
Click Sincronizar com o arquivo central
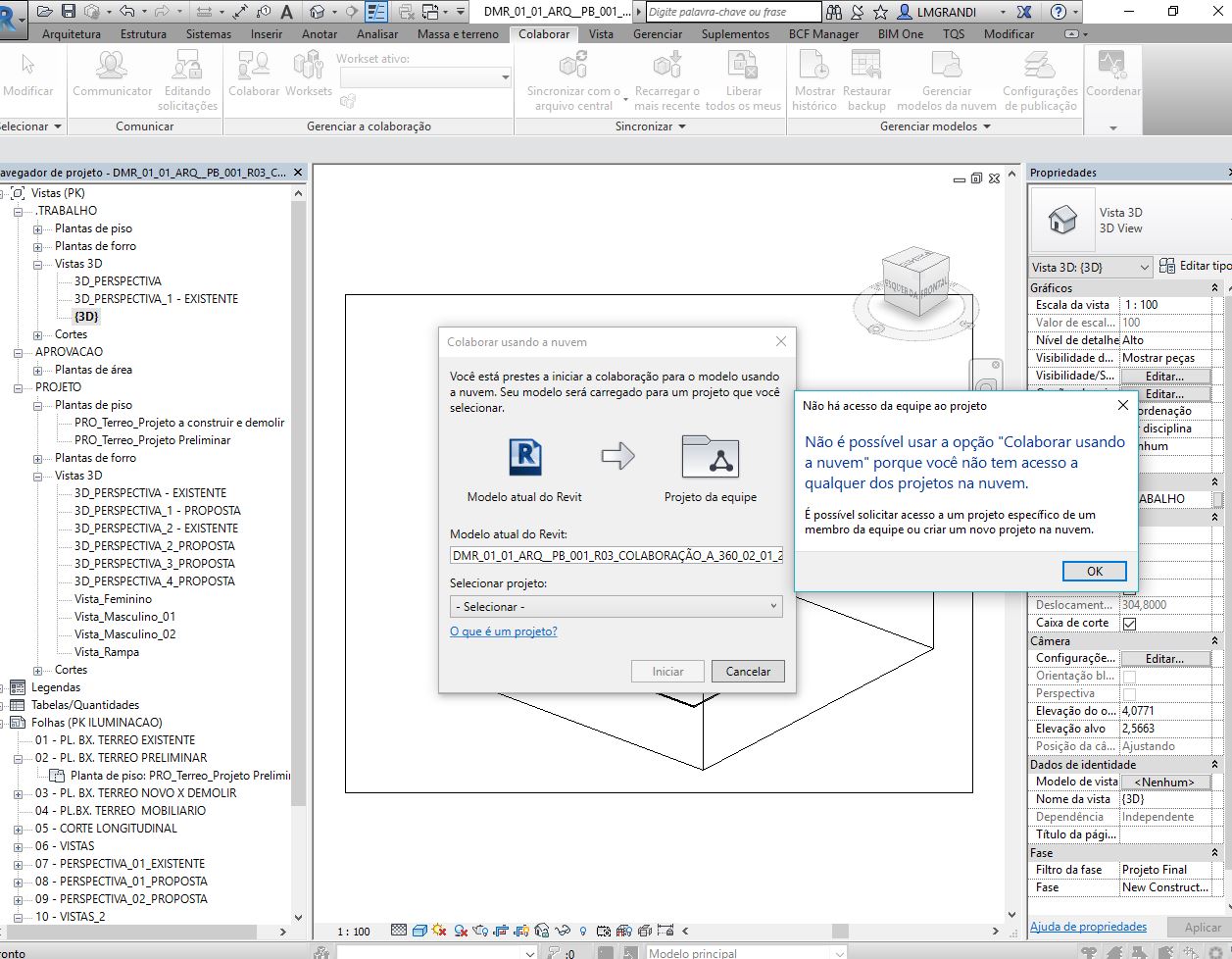(571, 78)
